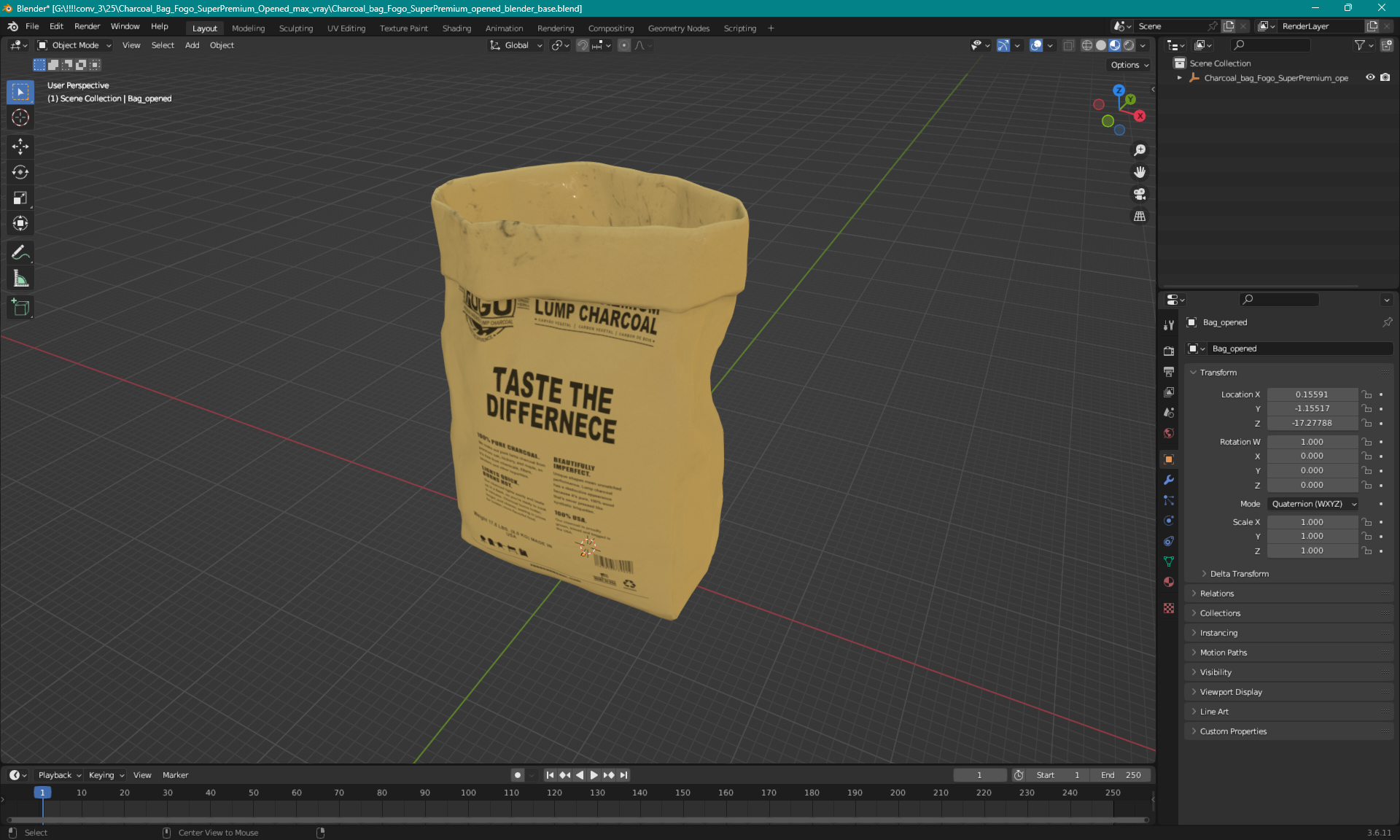Switch perspective/orthographic grid icon
1400x840 pixels.
tap(1140, 217)
